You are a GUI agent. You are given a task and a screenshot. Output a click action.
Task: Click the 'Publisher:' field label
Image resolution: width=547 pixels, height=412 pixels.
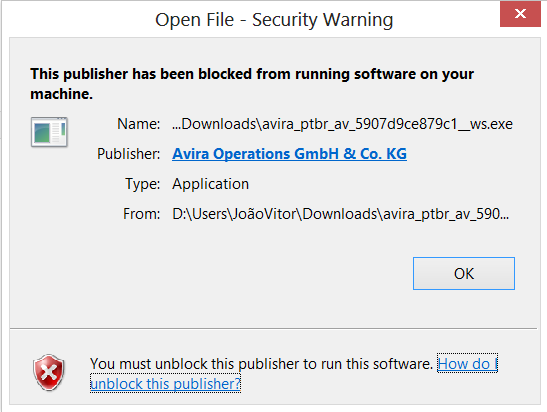click(x=128, y=154)
